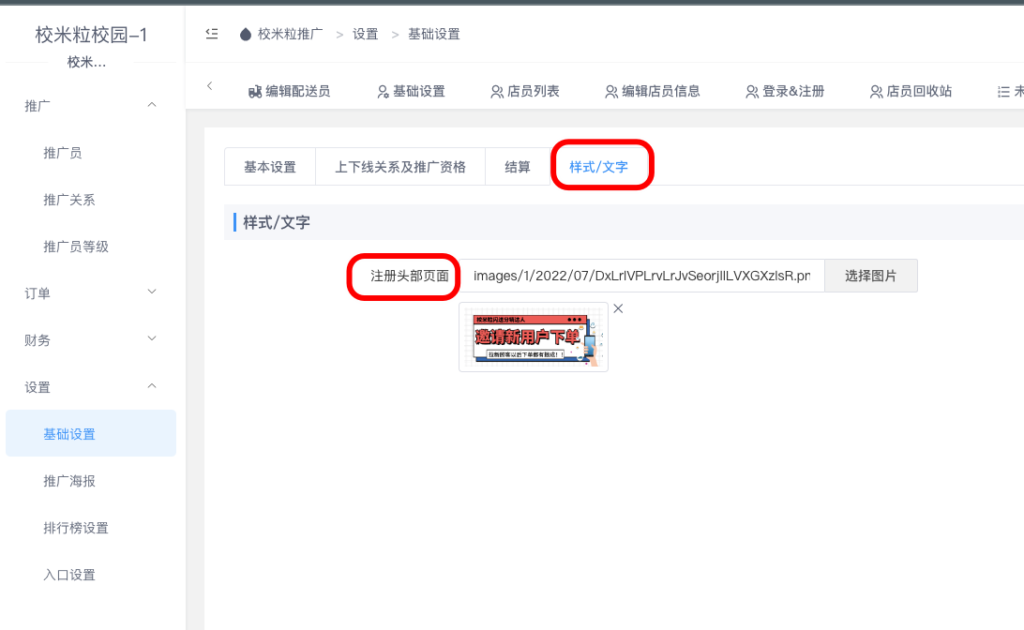Viewport: 1024px width, 630px height.
Task: Open the 编辑配送员 toolbar item
Action: tap(289, 91)
